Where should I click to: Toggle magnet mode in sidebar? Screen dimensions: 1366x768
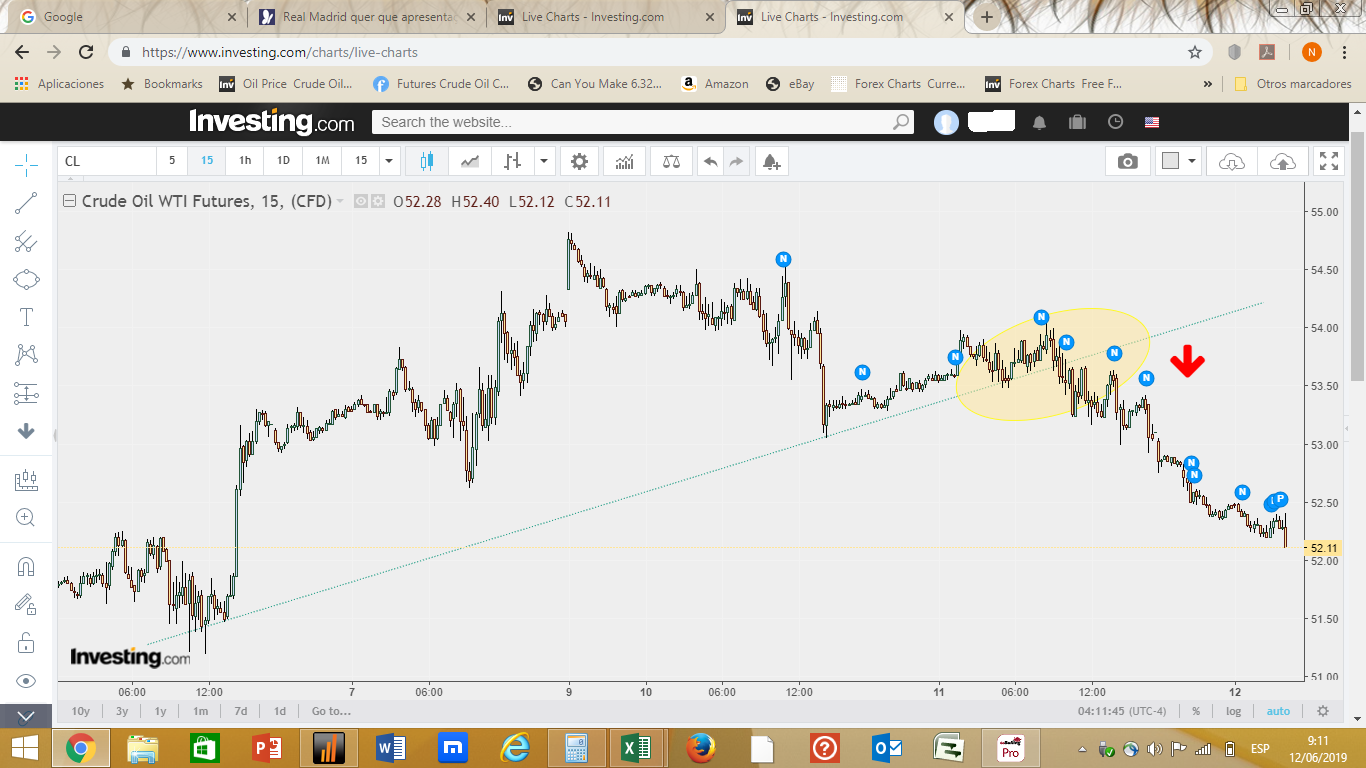pyautogui.click(x=26, y=566)
